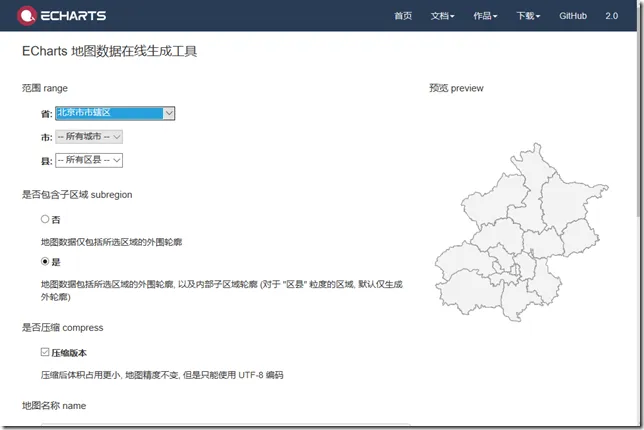
Task: Go to the GitHub link
Action: pyautogui.click(x=573, y=16)
